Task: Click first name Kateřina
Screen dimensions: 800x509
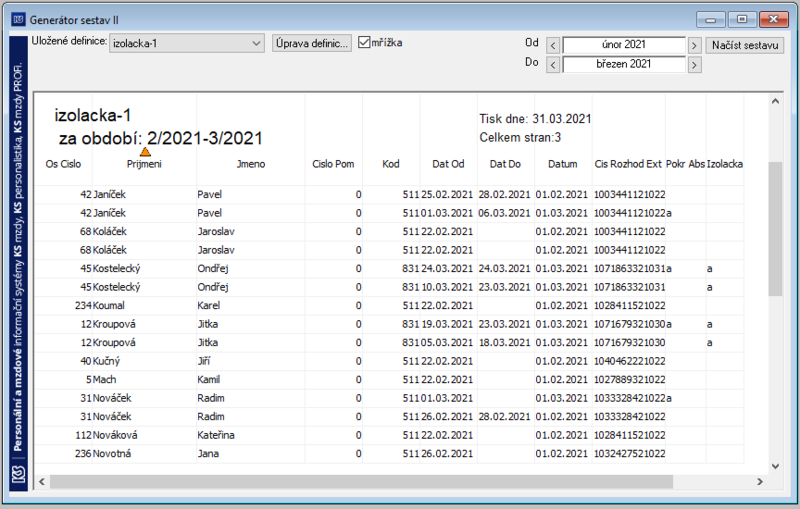Action: [x=216, y=435]
